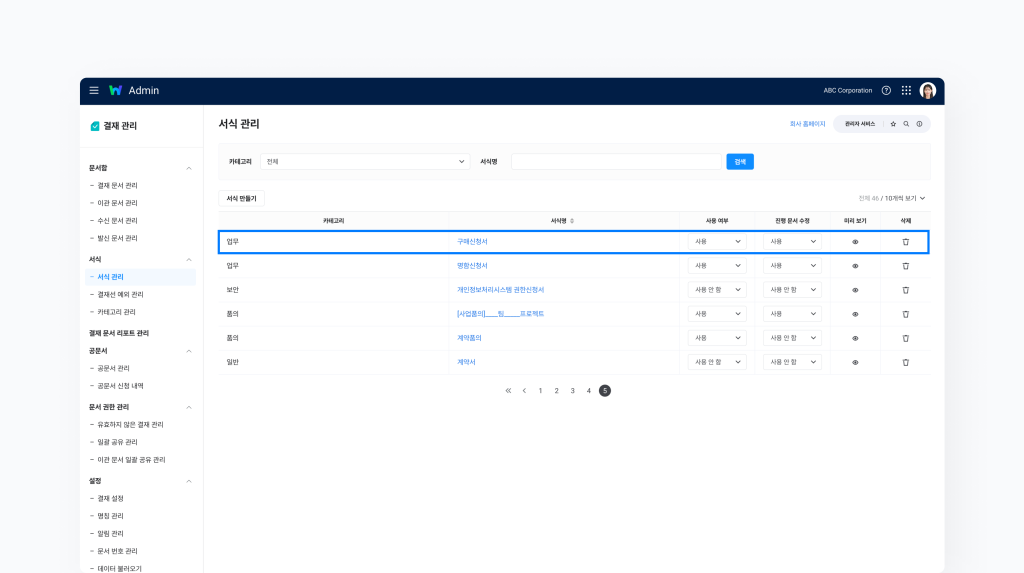Click the magnifier icon beside 관리자 서비스
Viewport: 1024px width, 573px height.
pos(906,124)
